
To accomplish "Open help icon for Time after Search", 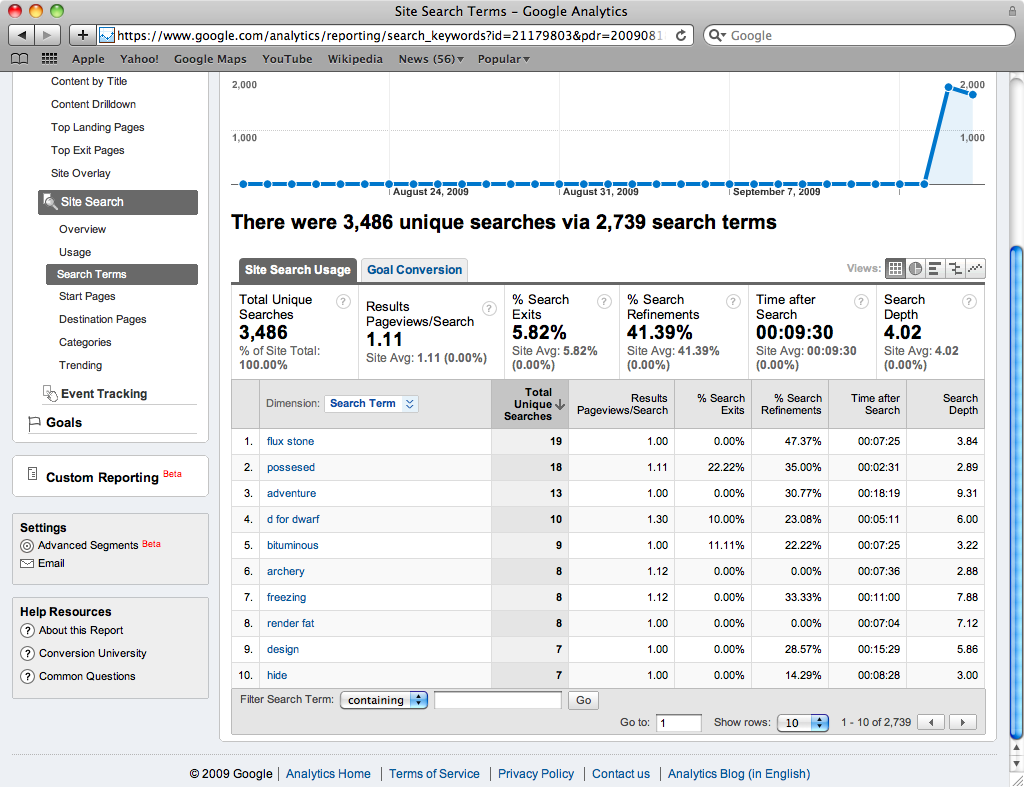I will tap(861, 301).
